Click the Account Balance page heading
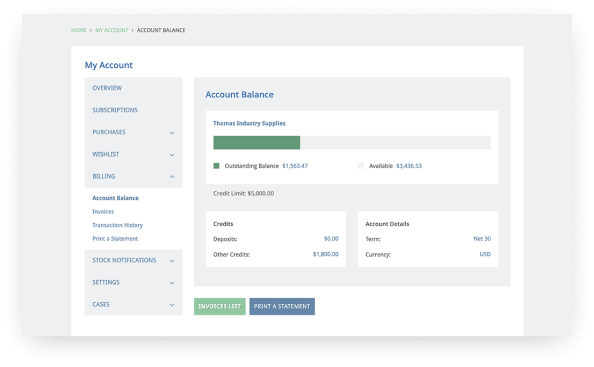Image resolution: width=594 pixels, height=367 pixels. pos(239,95)
